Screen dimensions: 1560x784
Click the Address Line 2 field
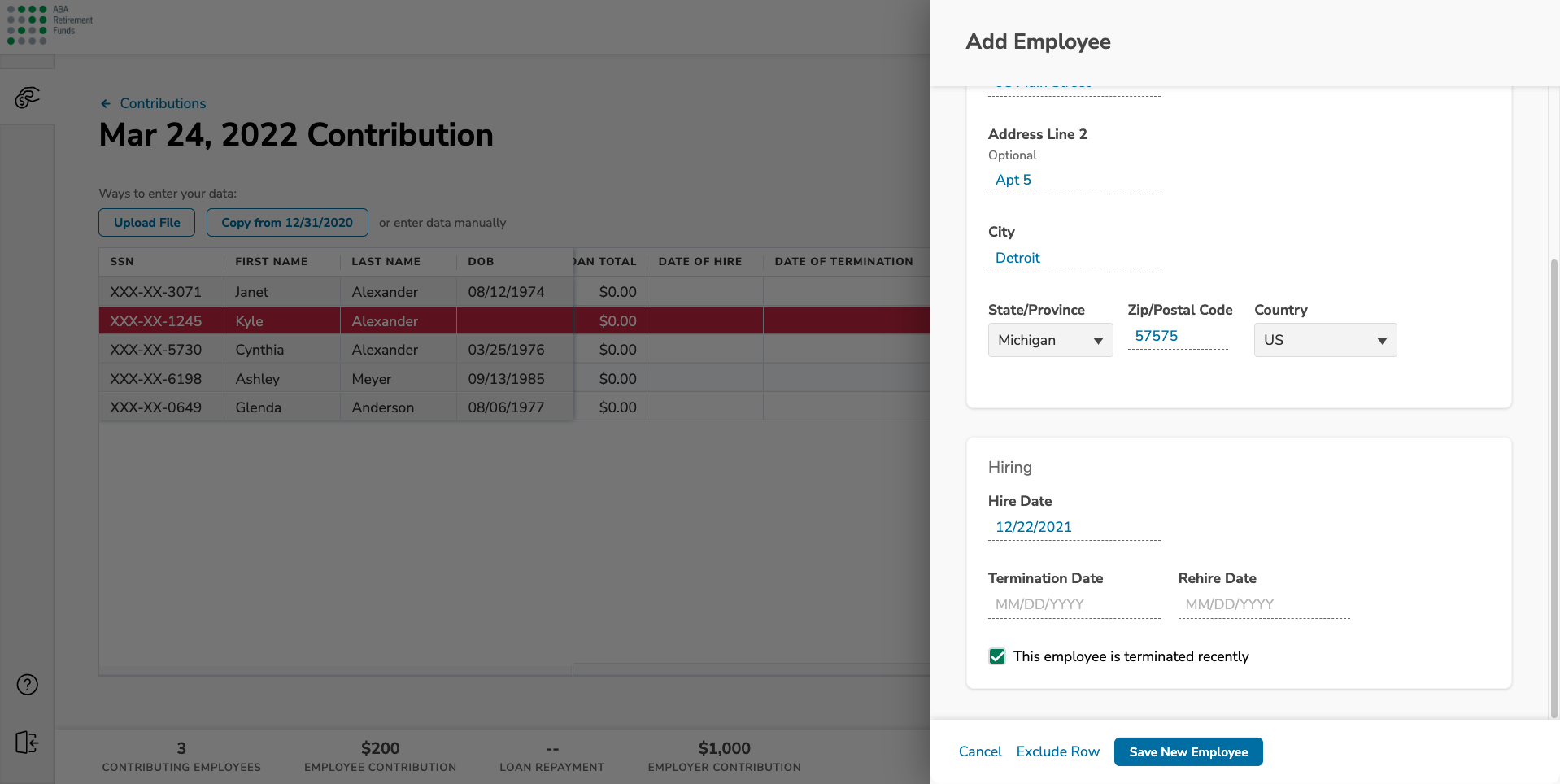pyautogui.click(x=1074, y=180)
